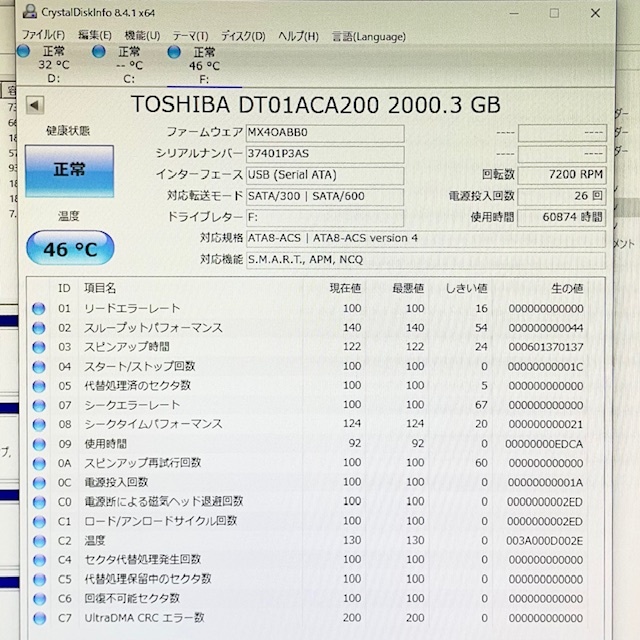Viewport: 640px width, 640px height.
Task: Open the 機能(U) menu
Action: point(142,36)
